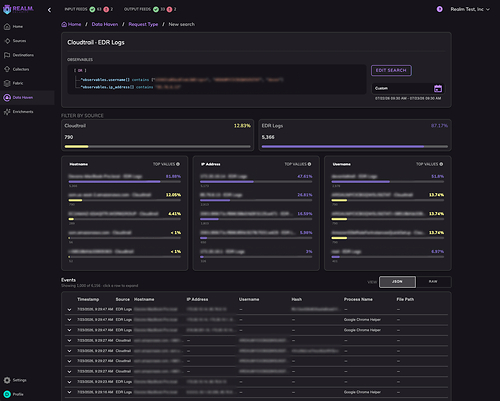Filter by the EDR Logs source card

(x=355, y=135)
